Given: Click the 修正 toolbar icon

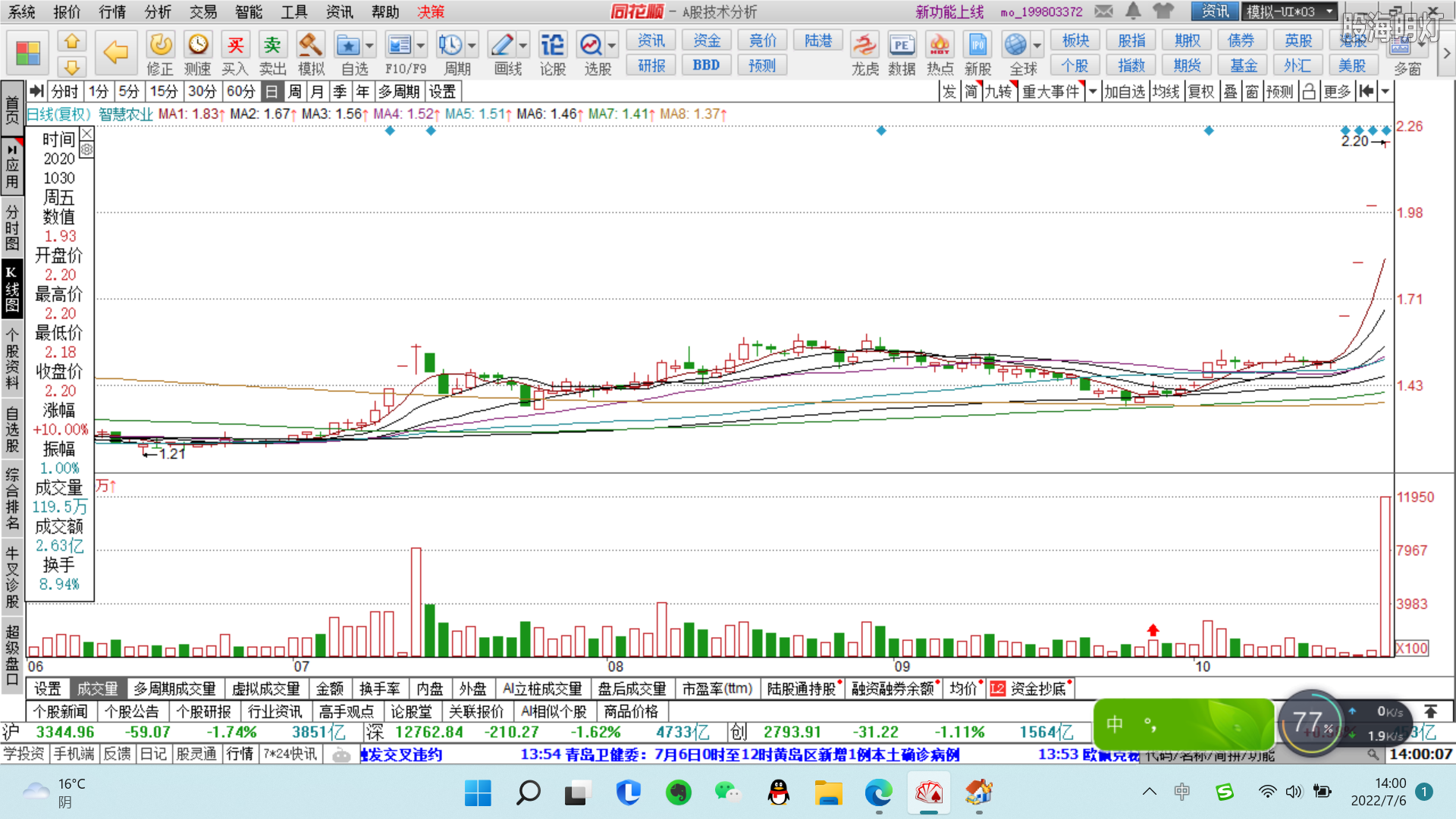Looking at the screenshot, I should (x=160, y=53).
